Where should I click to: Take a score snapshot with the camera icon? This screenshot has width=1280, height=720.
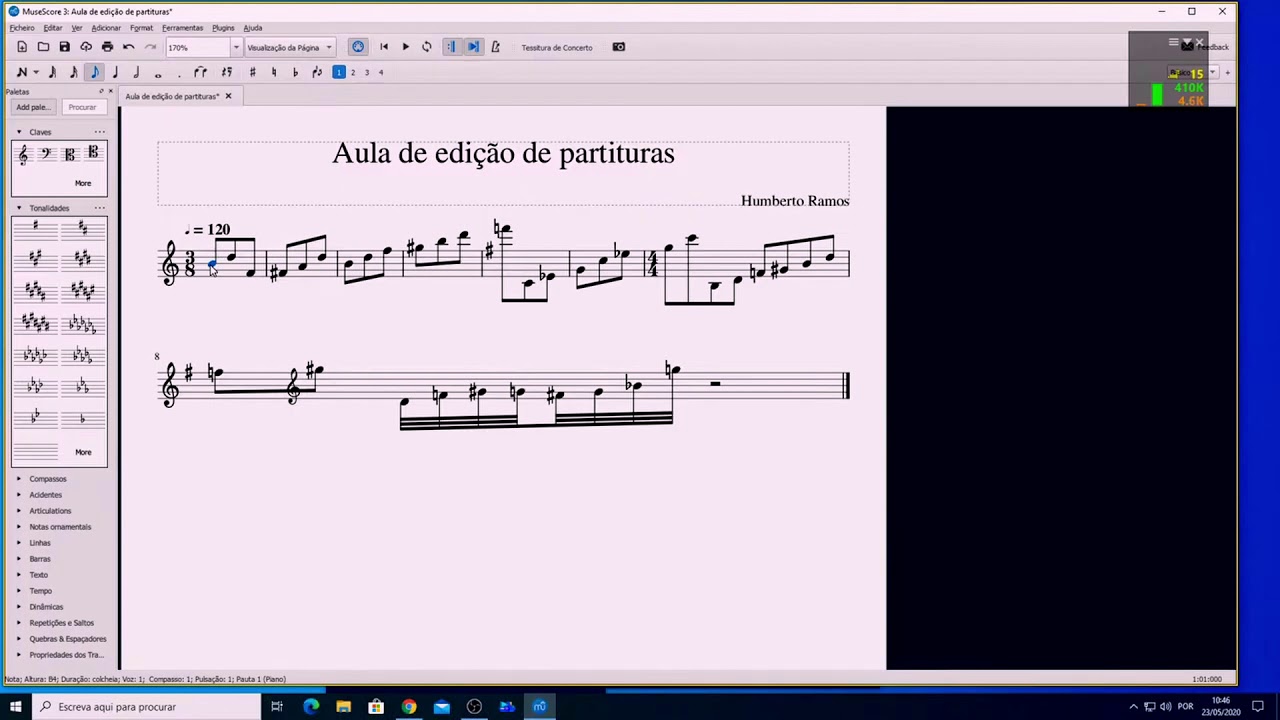pos(619,47)
